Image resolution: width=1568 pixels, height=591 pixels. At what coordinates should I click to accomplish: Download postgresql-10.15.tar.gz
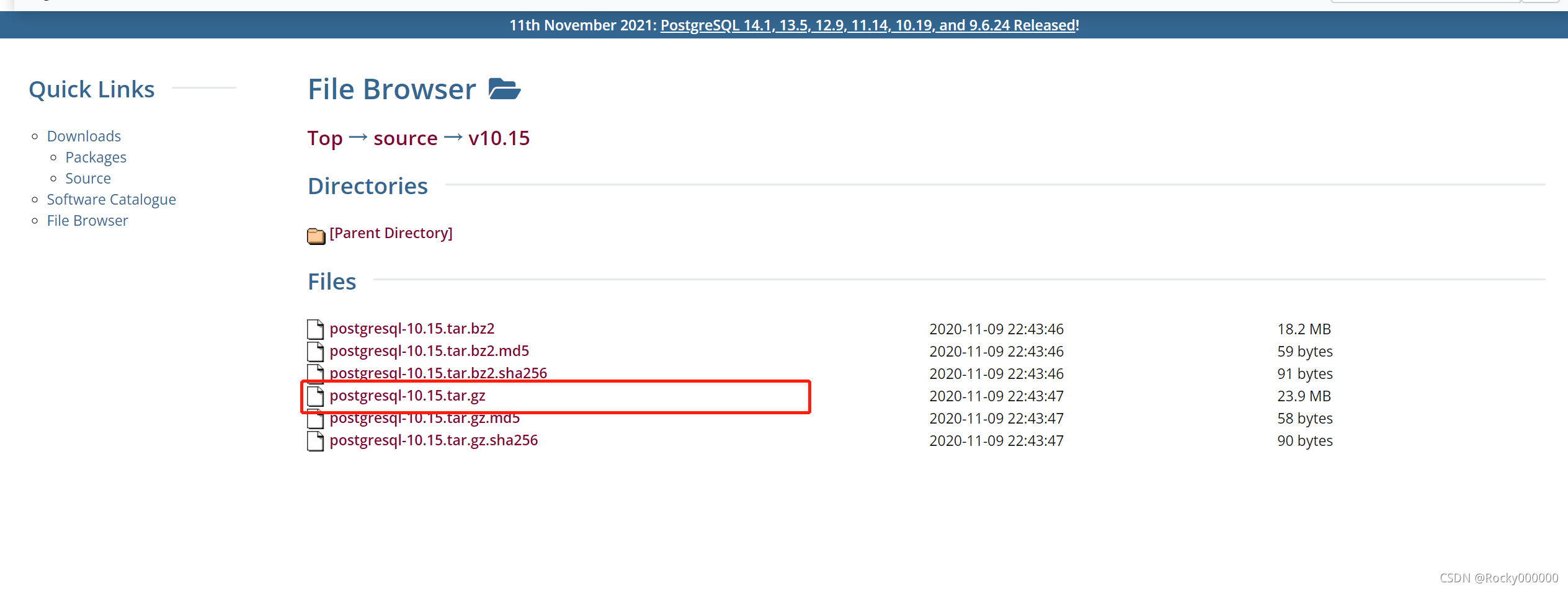tap(408, 396)
